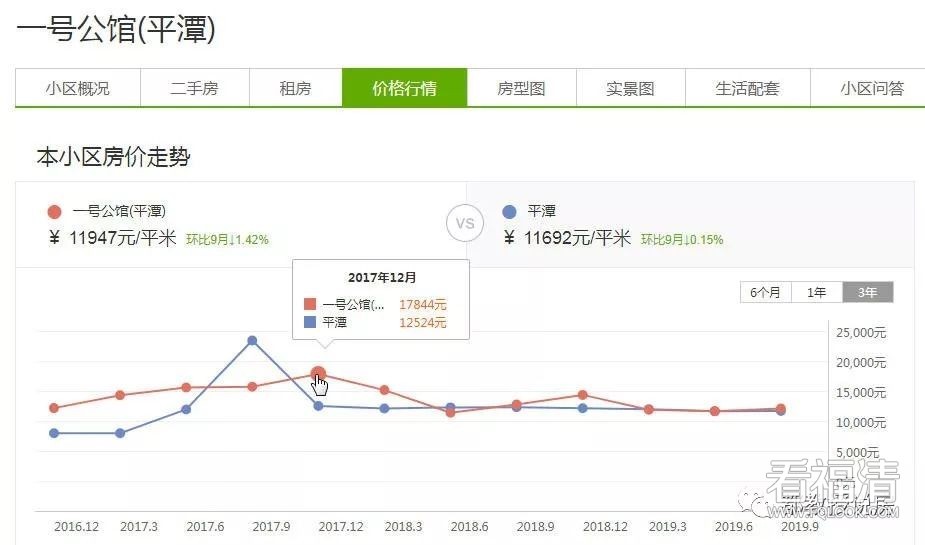Select the red data point at 2018.12
925x545 pixels.
[x=583, y=395]
